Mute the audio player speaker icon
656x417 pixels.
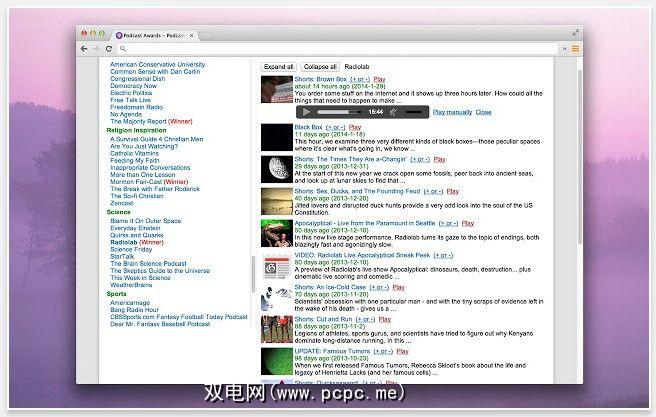click(393, 112)
